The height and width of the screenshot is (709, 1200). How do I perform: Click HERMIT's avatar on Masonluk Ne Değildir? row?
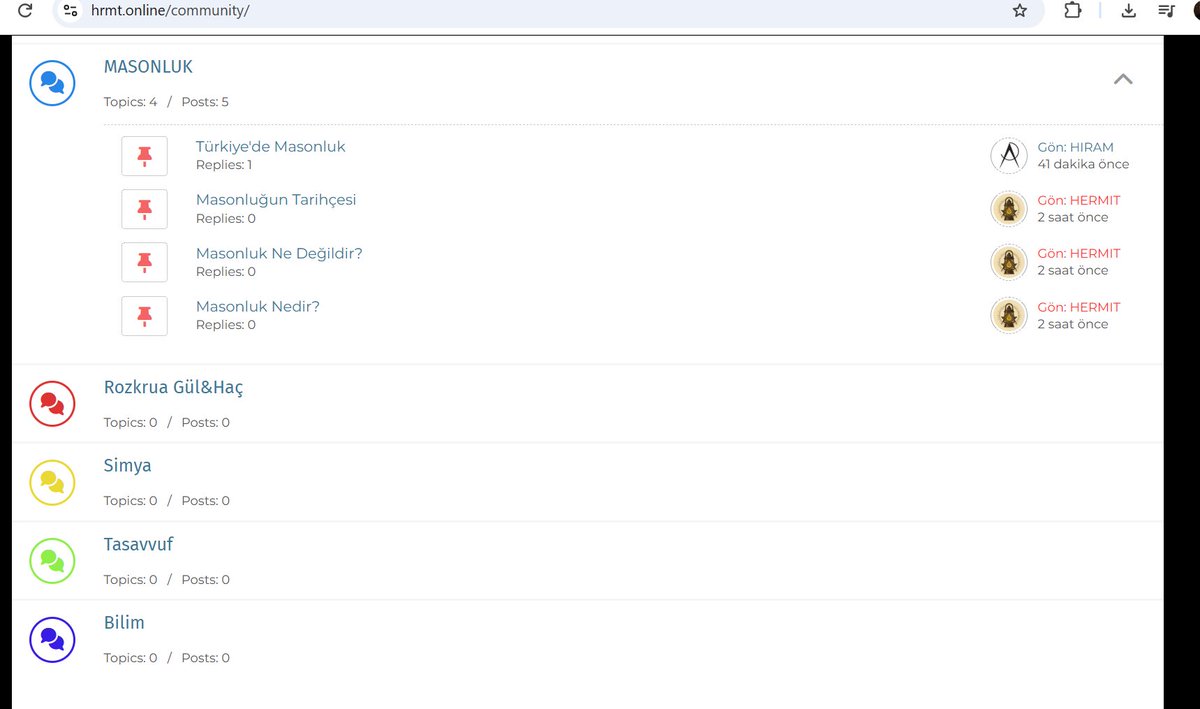1009,262
